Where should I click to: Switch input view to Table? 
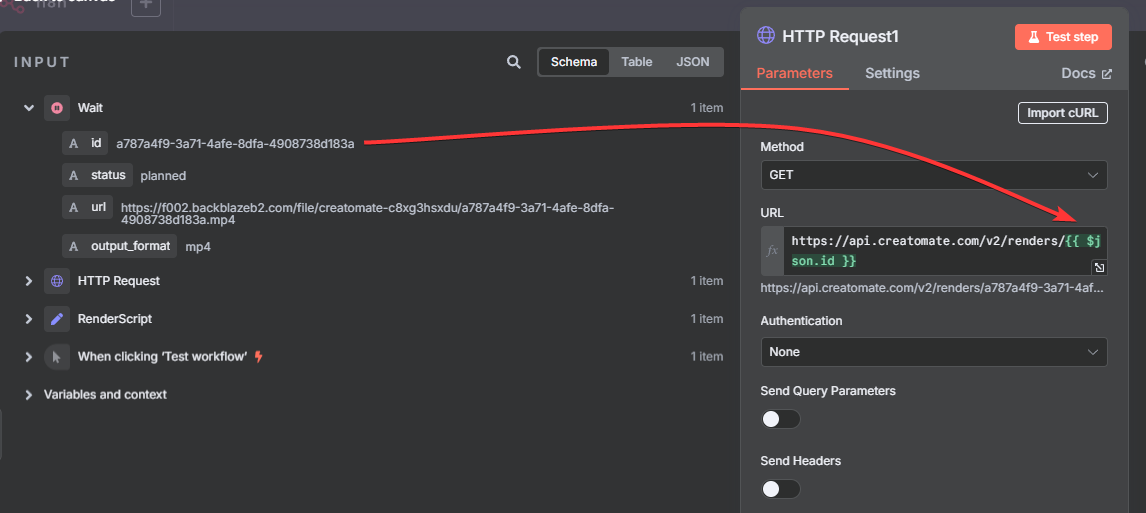[x=636, y=62]
